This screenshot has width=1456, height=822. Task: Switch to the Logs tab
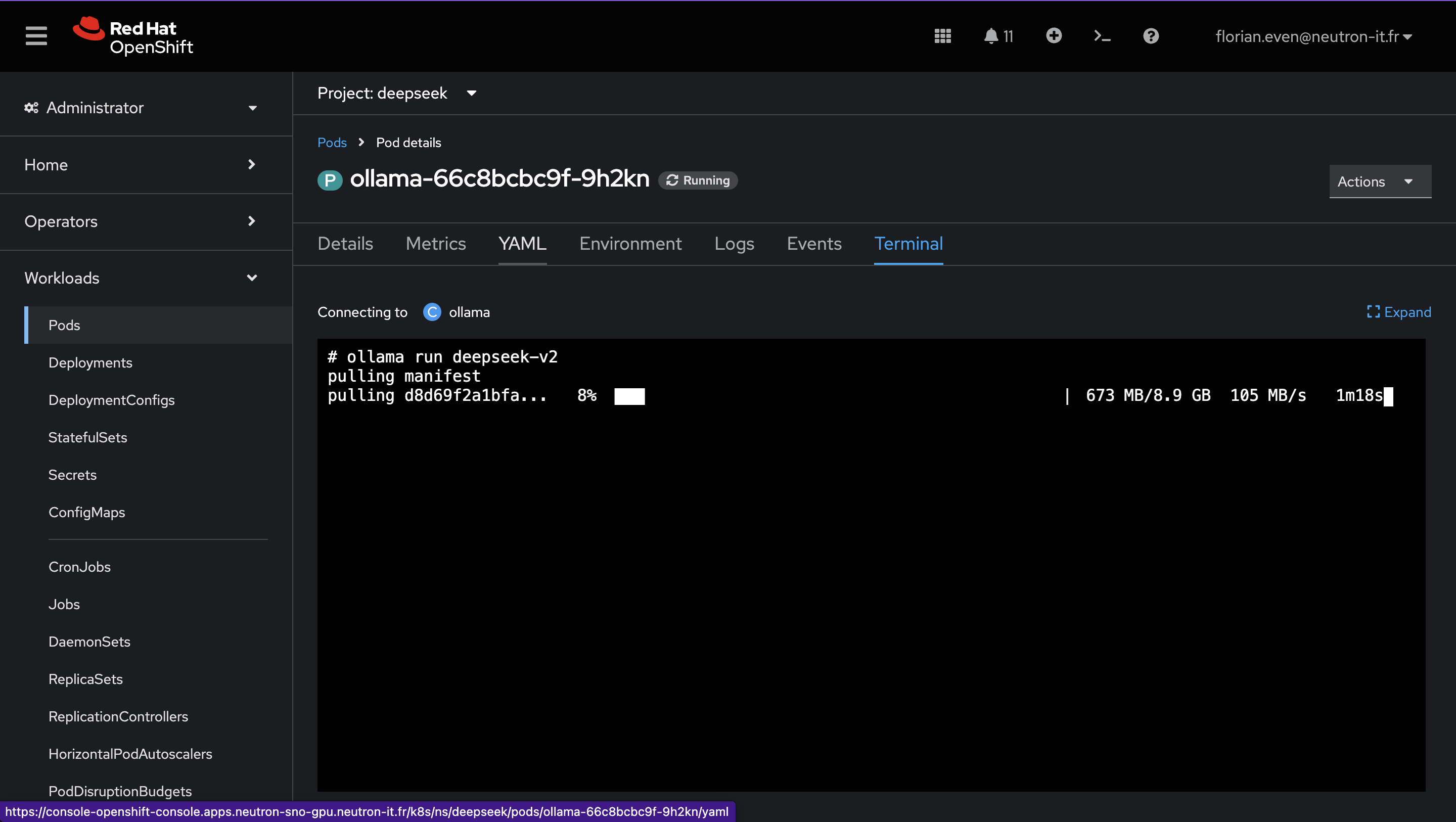point(734,244)
